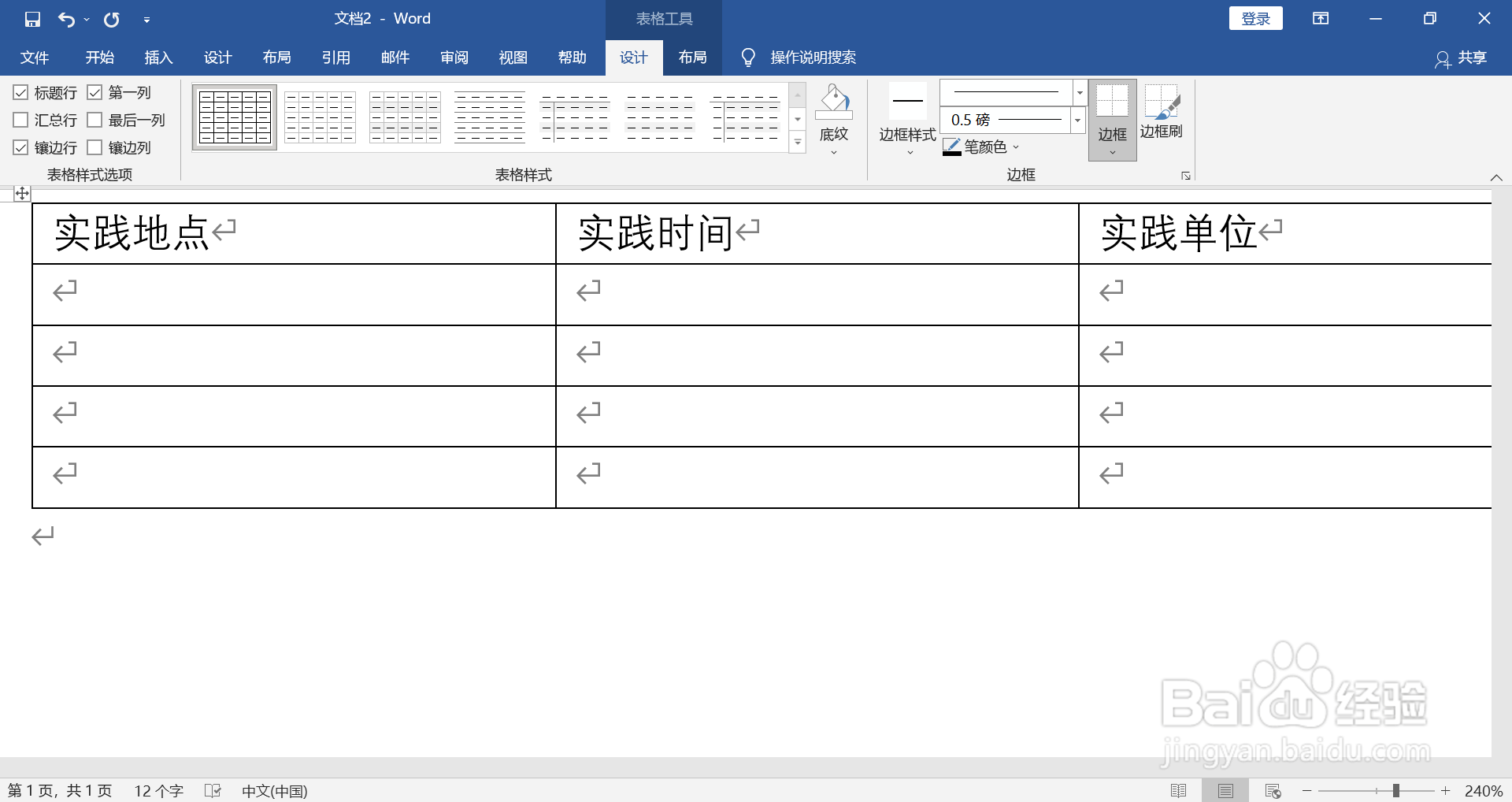Open the 边框 group dialog launcher
1512x802 pixels.
tap(1185, 175)
